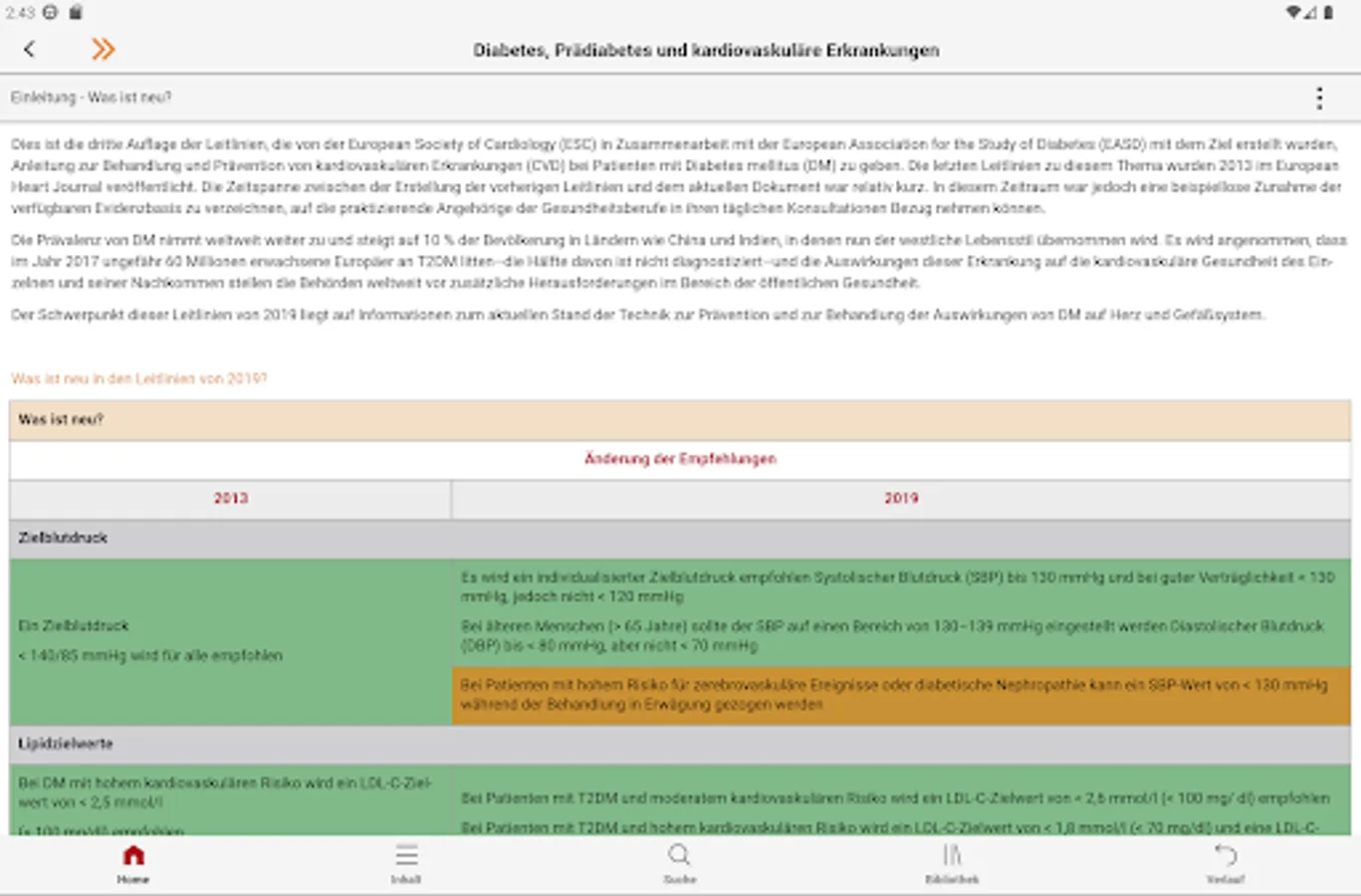Image resolution: width=1361 pixels, height=896 pixels.
Task: Select the page title 'Diabetes, Prädiabetes und kardiovaskuläre Erkrankungen'
Action: coord(706,50)
